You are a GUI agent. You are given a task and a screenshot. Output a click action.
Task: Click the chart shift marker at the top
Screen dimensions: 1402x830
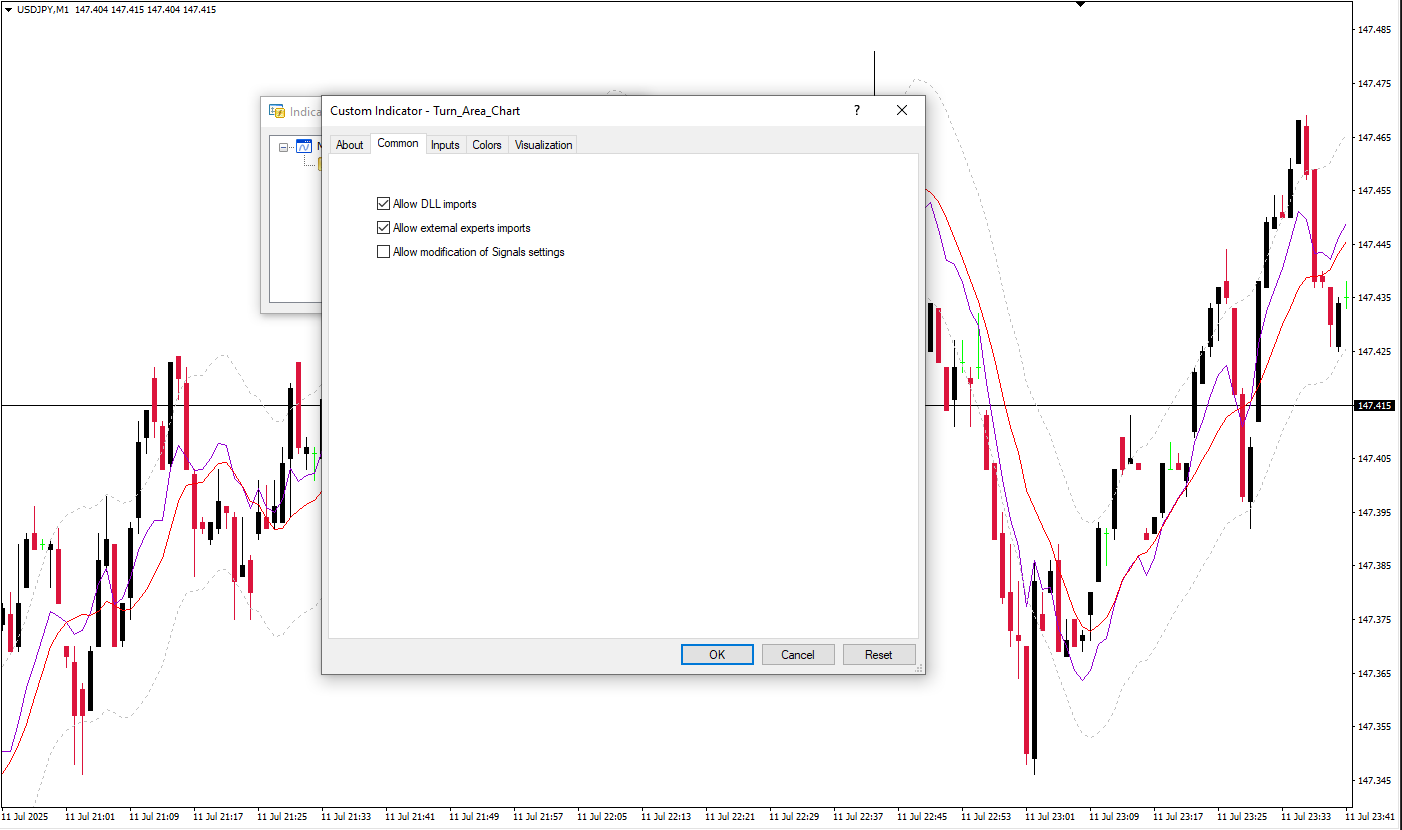(x=1080, y=4)
